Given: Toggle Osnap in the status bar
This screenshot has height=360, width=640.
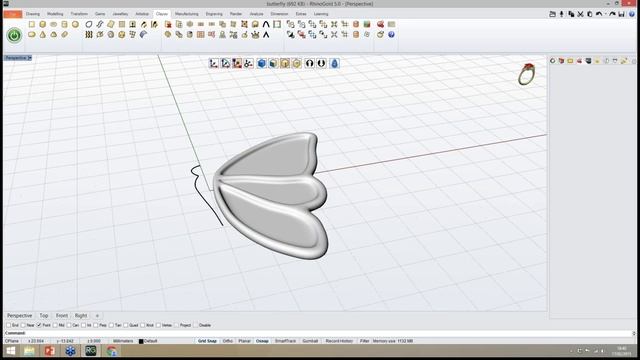Looking at the screenshot, I should (262, 341).
